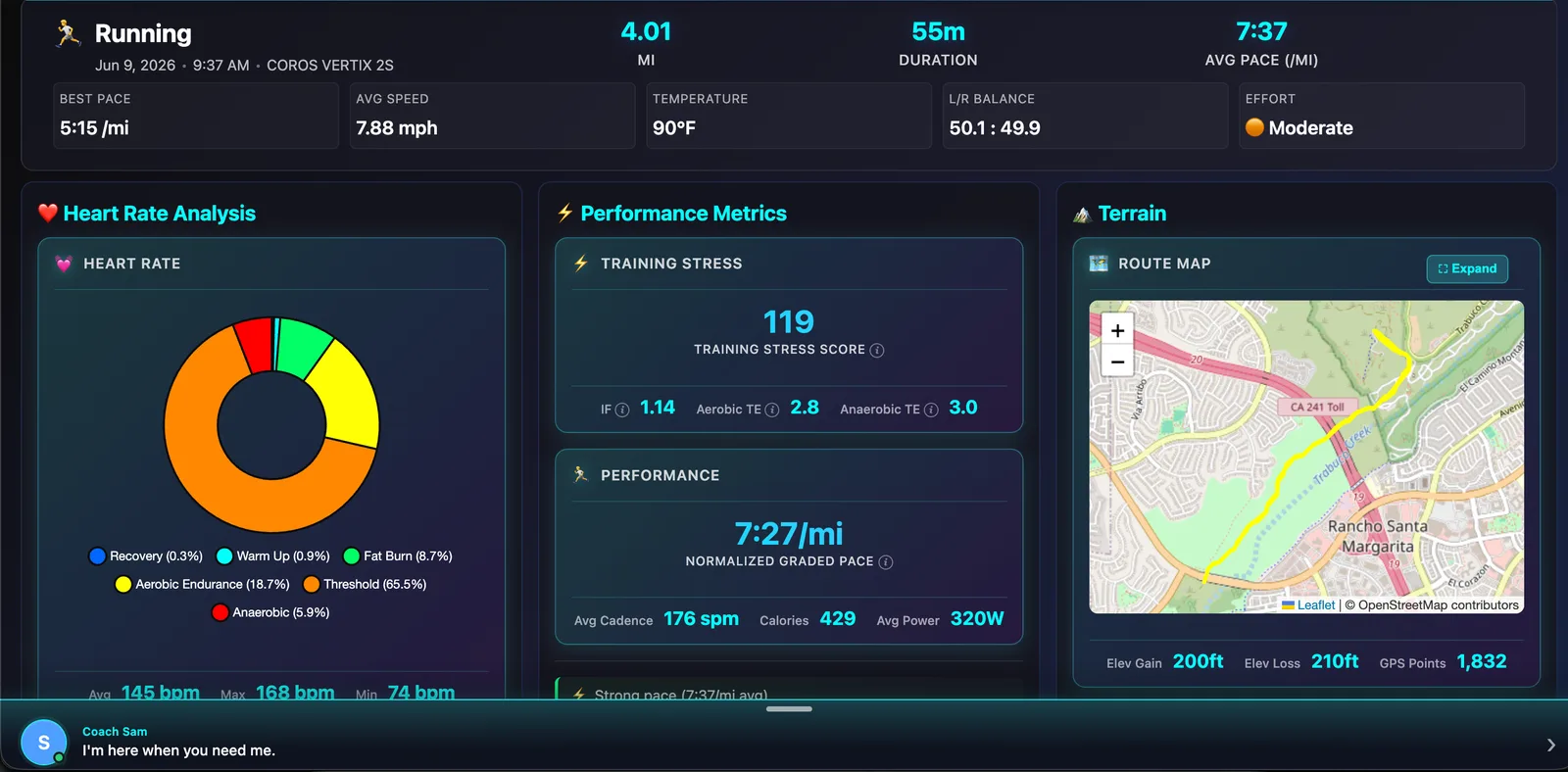Viewport: 1568px width, 772px height.
Task: Toggle Warm Up zone in chart legend
Action: tap(273, 556)
